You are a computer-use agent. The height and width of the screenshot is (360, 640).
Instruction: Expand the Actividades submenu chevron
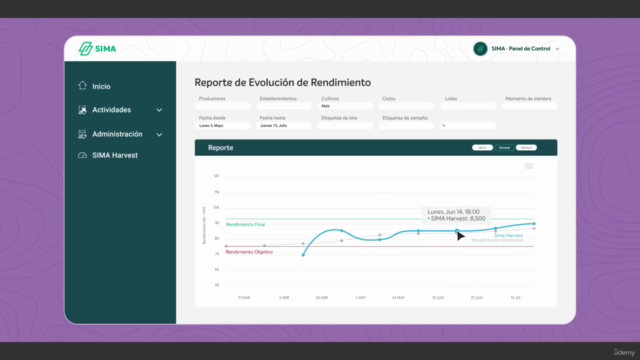pyautogui.click(x=159, y=110)
